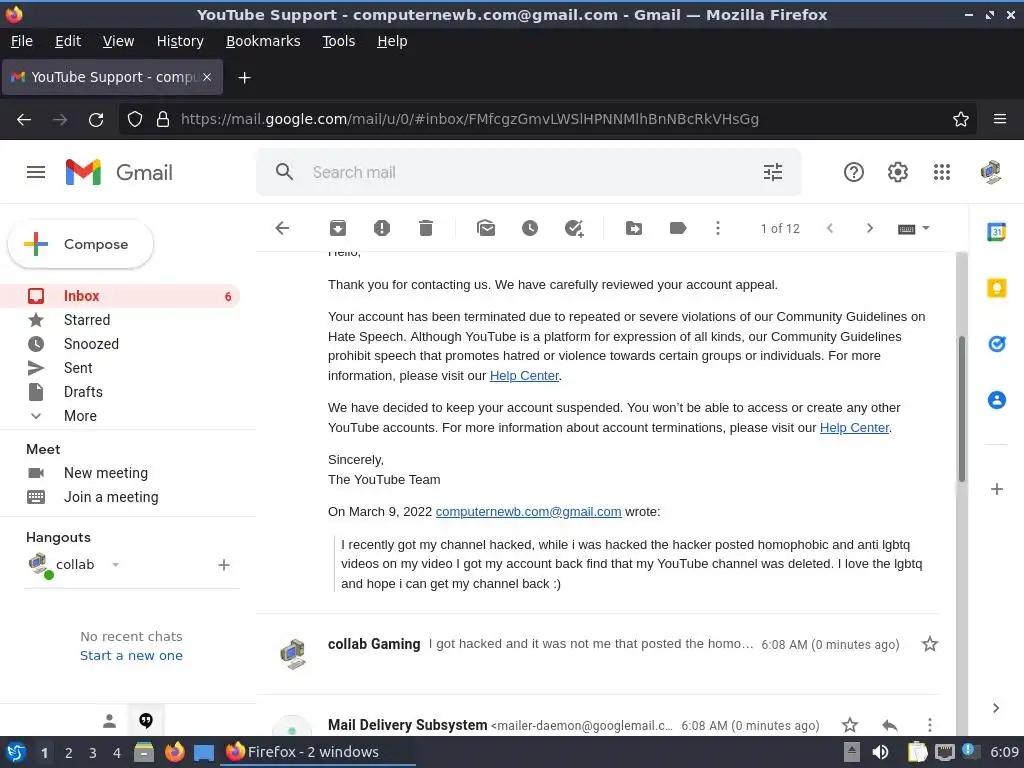Hide the side panel chevron
The height and width of the screenshot is (768, 1024).
[996, 708]
